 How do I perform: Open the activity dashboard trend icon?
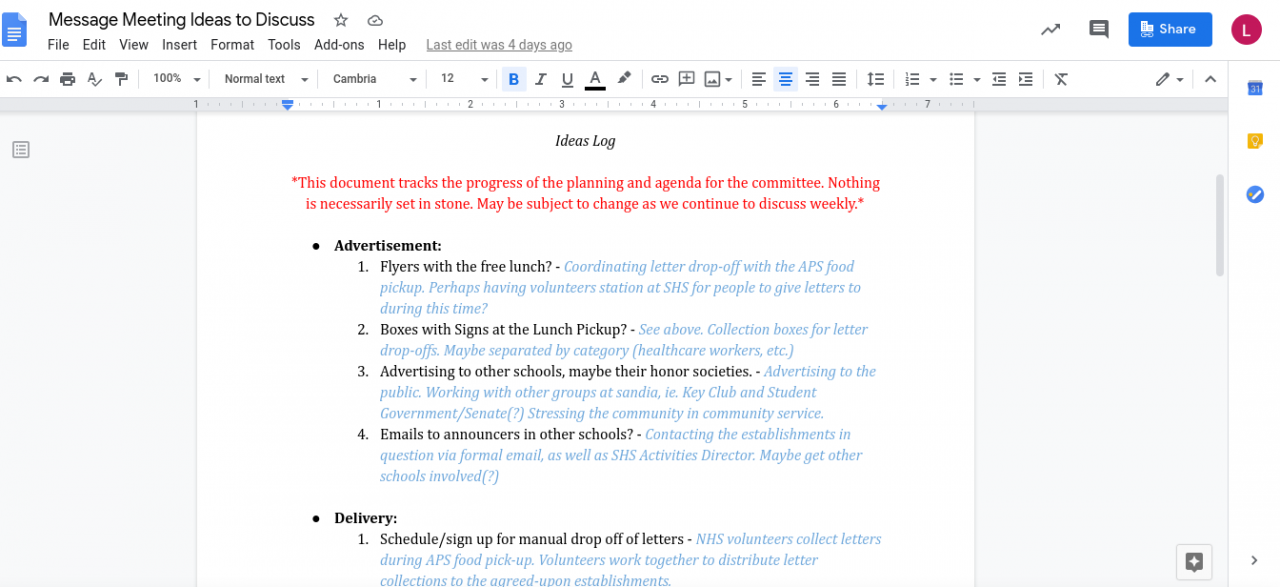[1050, 29]
